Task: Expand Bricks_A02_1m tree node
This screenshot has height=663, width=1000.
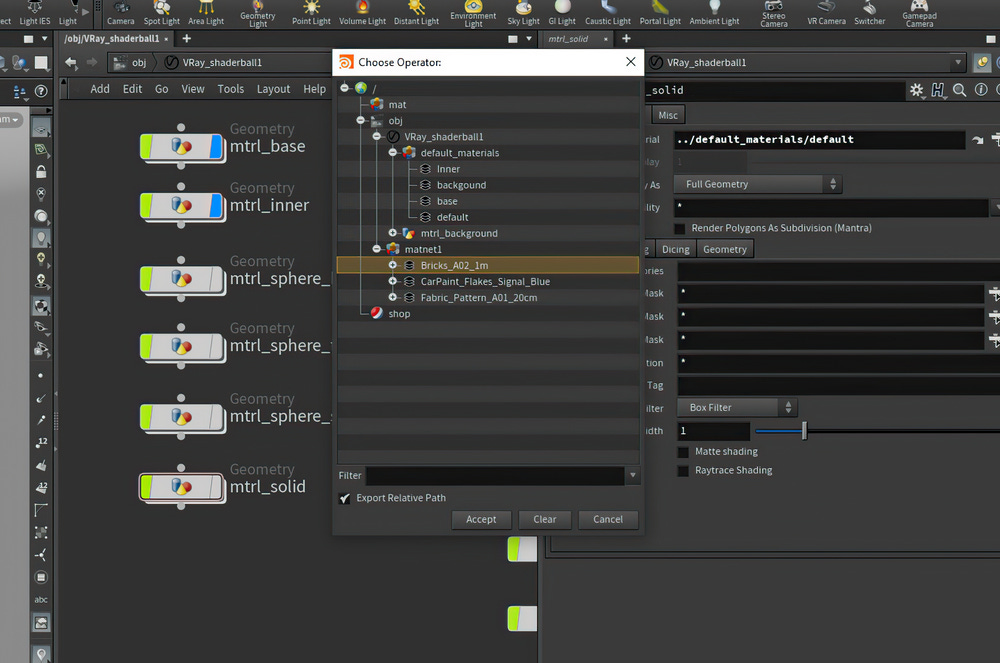Action: [393, 265]
